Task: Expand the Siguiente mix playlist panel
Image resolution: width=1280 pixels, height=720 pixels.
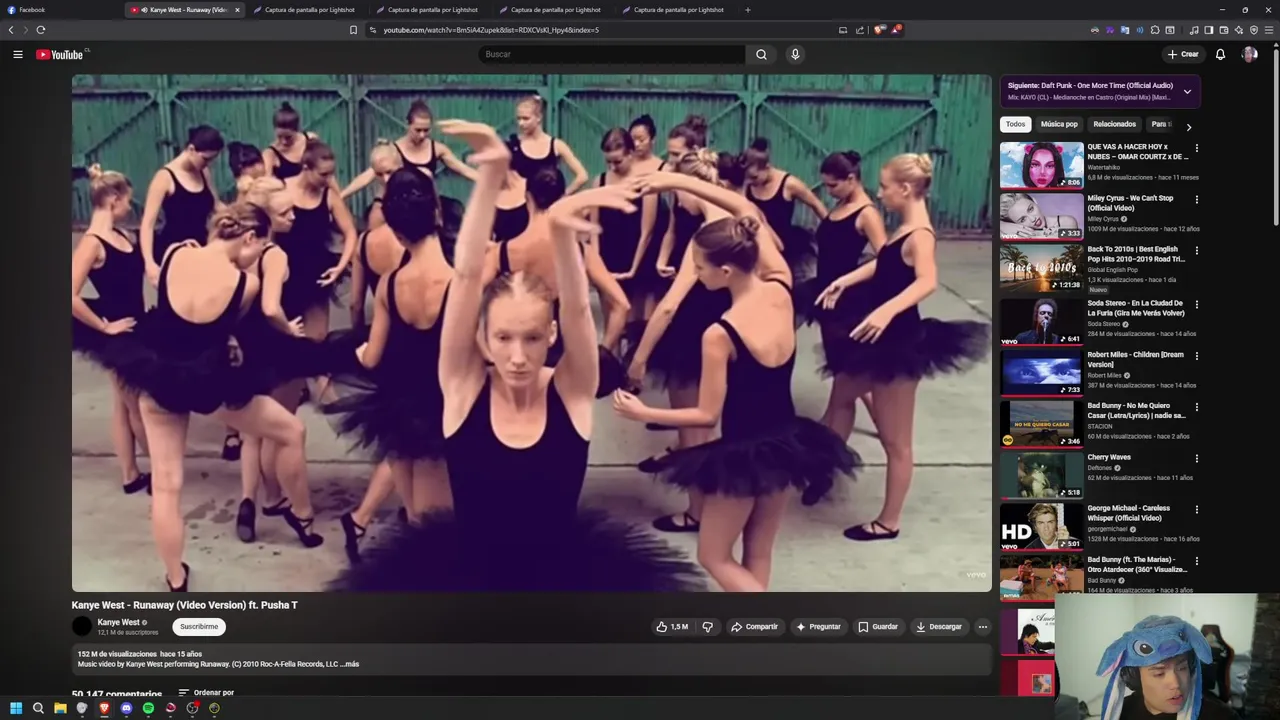Action: pyautogui.click(x=1187, y=91)
